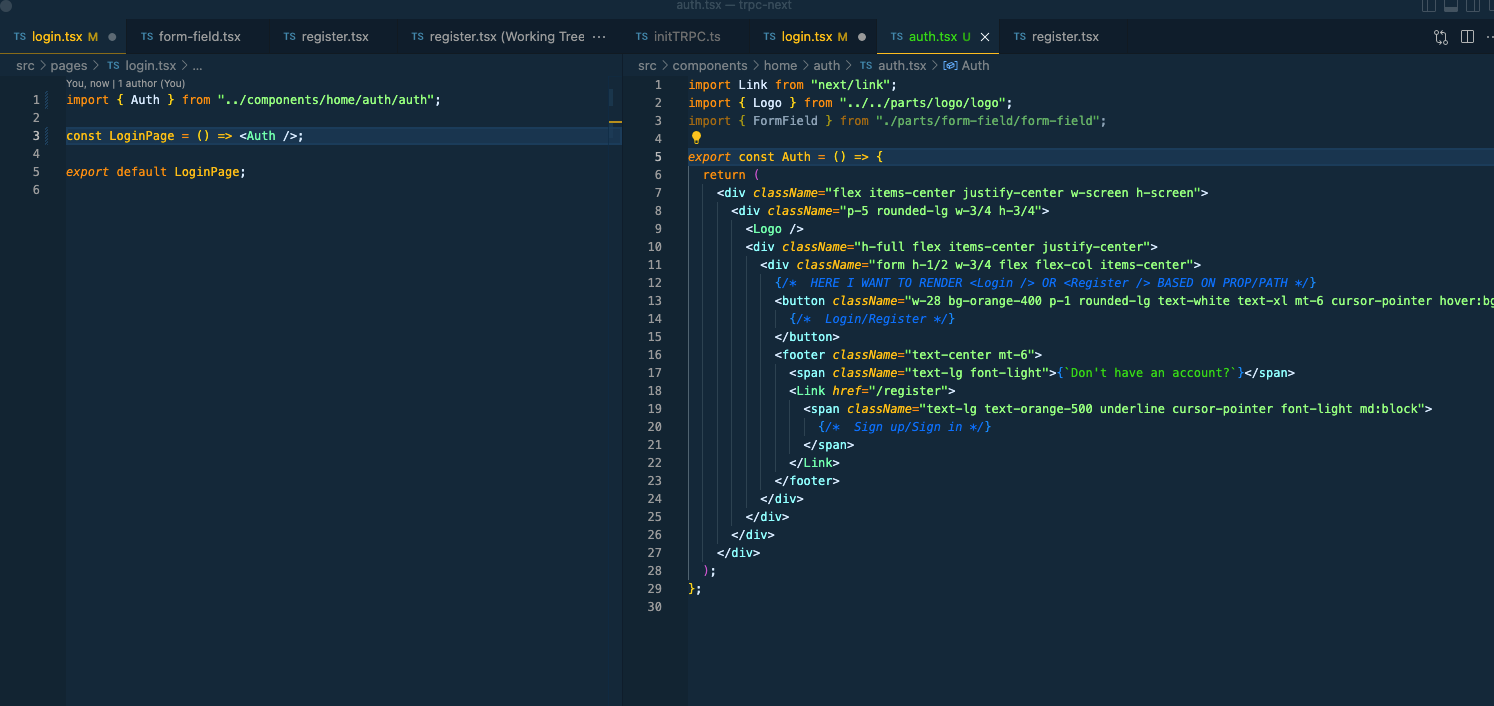
Task: Open changes compare icon in right editor
Action: pos(1440,37)
